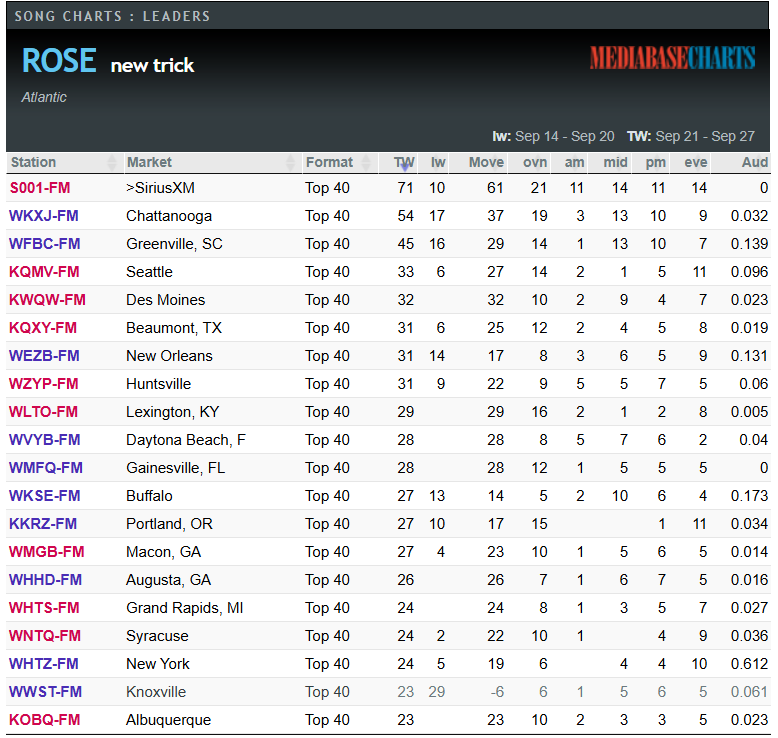778x738 pixels.
Task: Sort by mid column header
Action: coord(610,162)
